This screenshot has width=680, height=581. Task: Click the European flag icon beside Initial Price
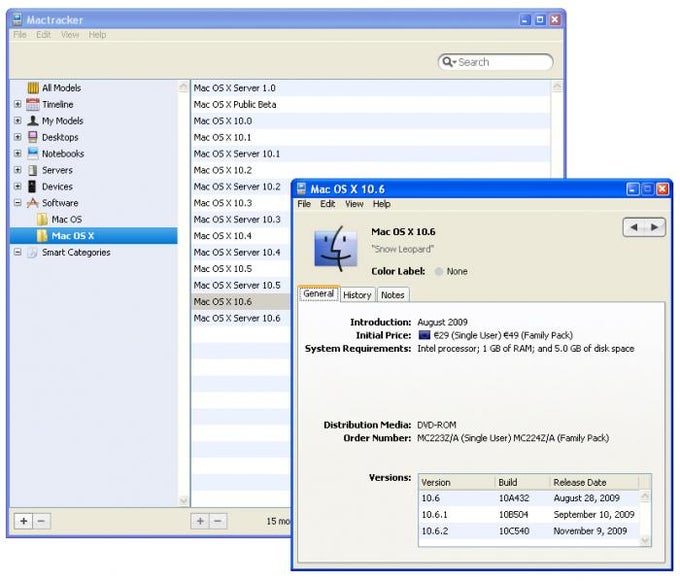(x=424, y=335)
